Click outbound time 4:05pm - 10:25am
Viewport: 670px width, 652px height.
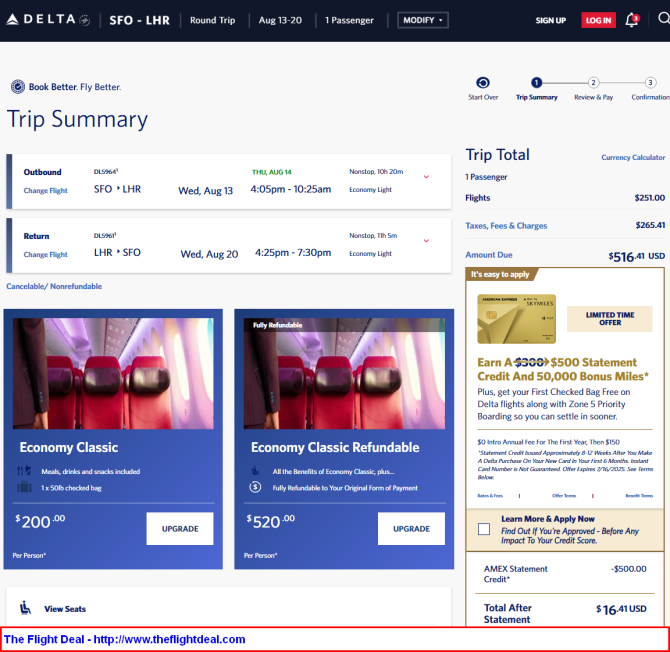[291, 189]
